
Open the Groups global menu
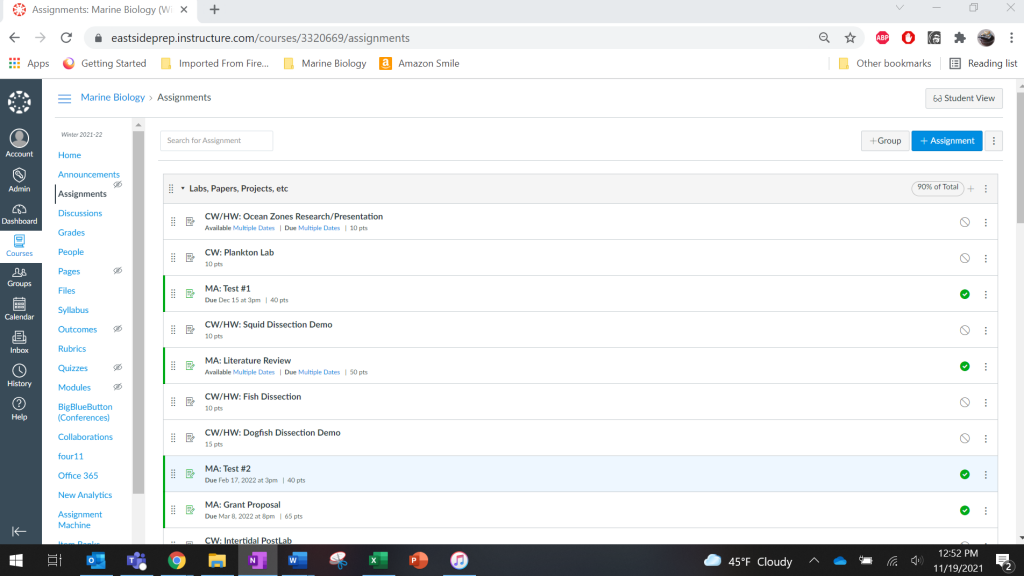pos(20,278)
